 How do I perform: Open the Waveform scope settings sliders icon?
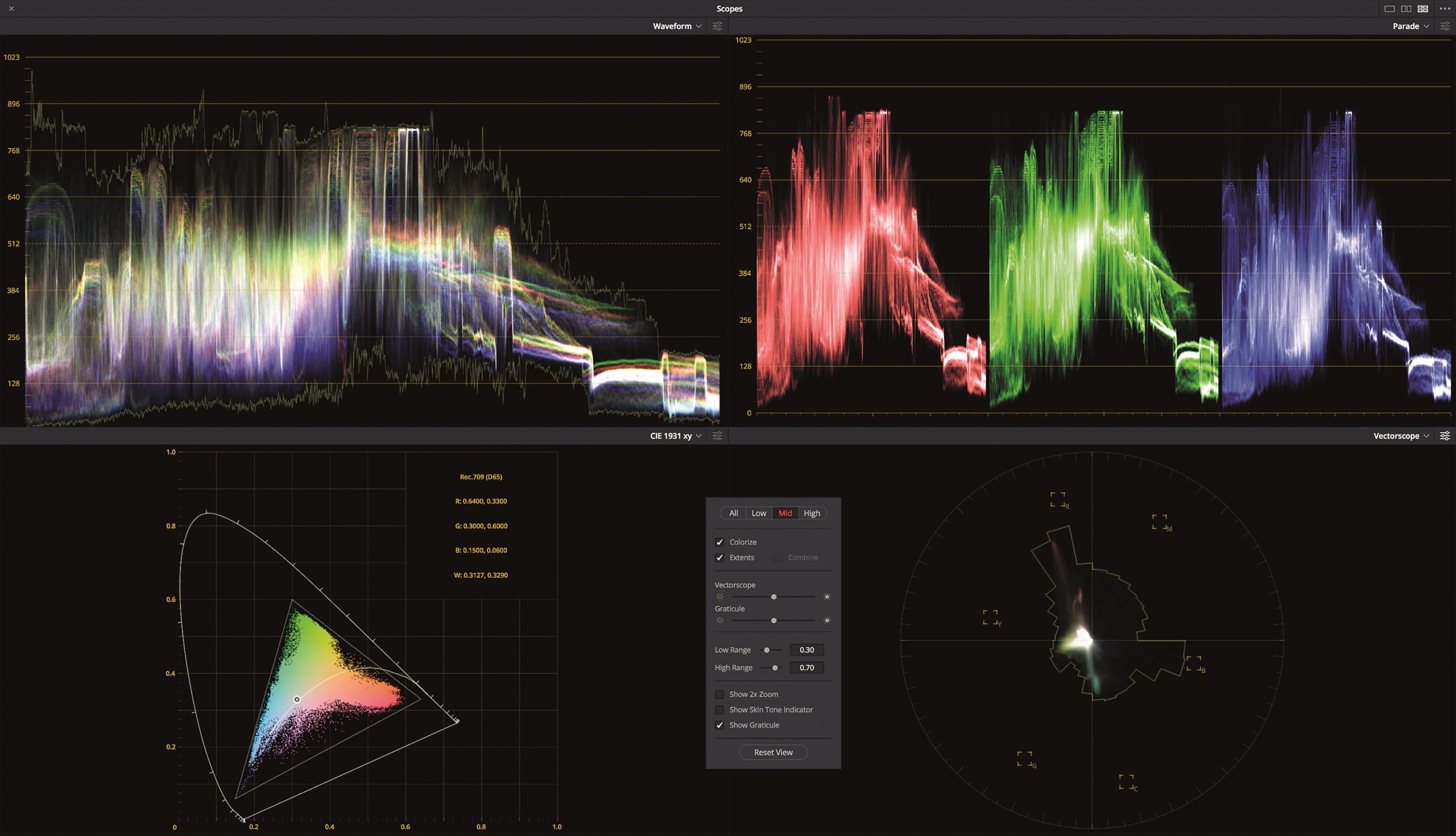(717, 26)
